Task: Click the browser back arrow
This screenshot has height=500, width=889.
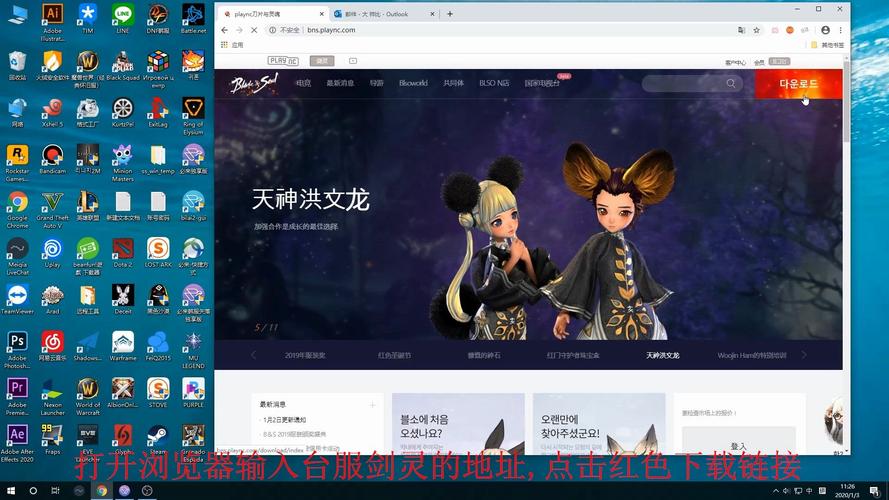Action: pyautogui.click(x=223, y=30)
